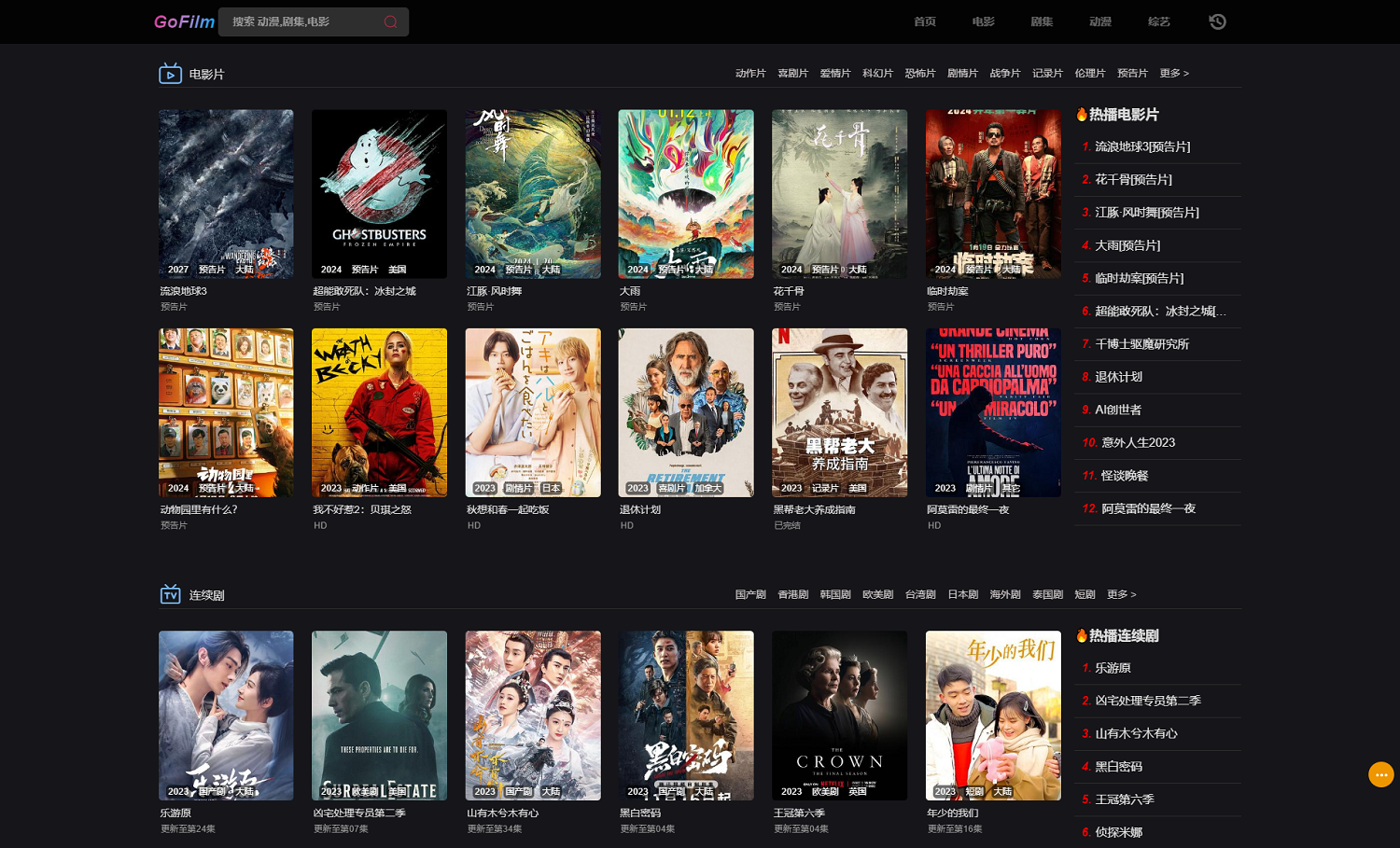1400x848 pixels.
Task: Select the 喜剧片 movie category
Action: [792, 73]
